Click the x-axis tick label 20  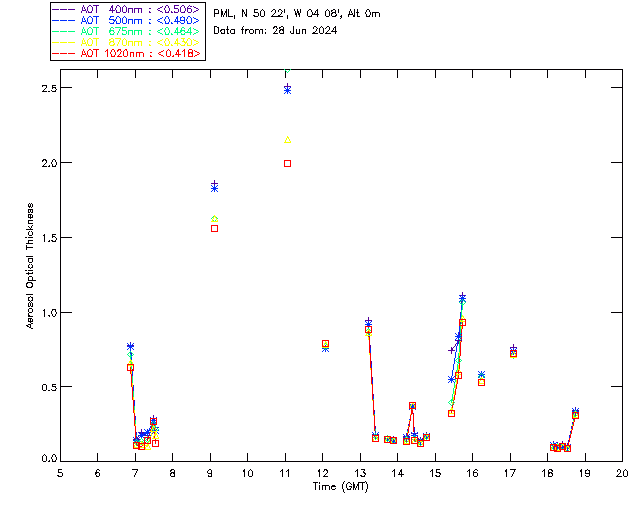(x=622, y=473)
